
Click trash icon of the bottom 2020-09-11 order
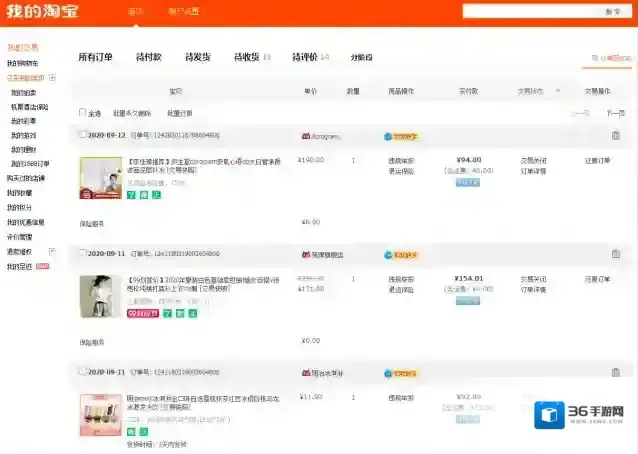pos(616,372)
